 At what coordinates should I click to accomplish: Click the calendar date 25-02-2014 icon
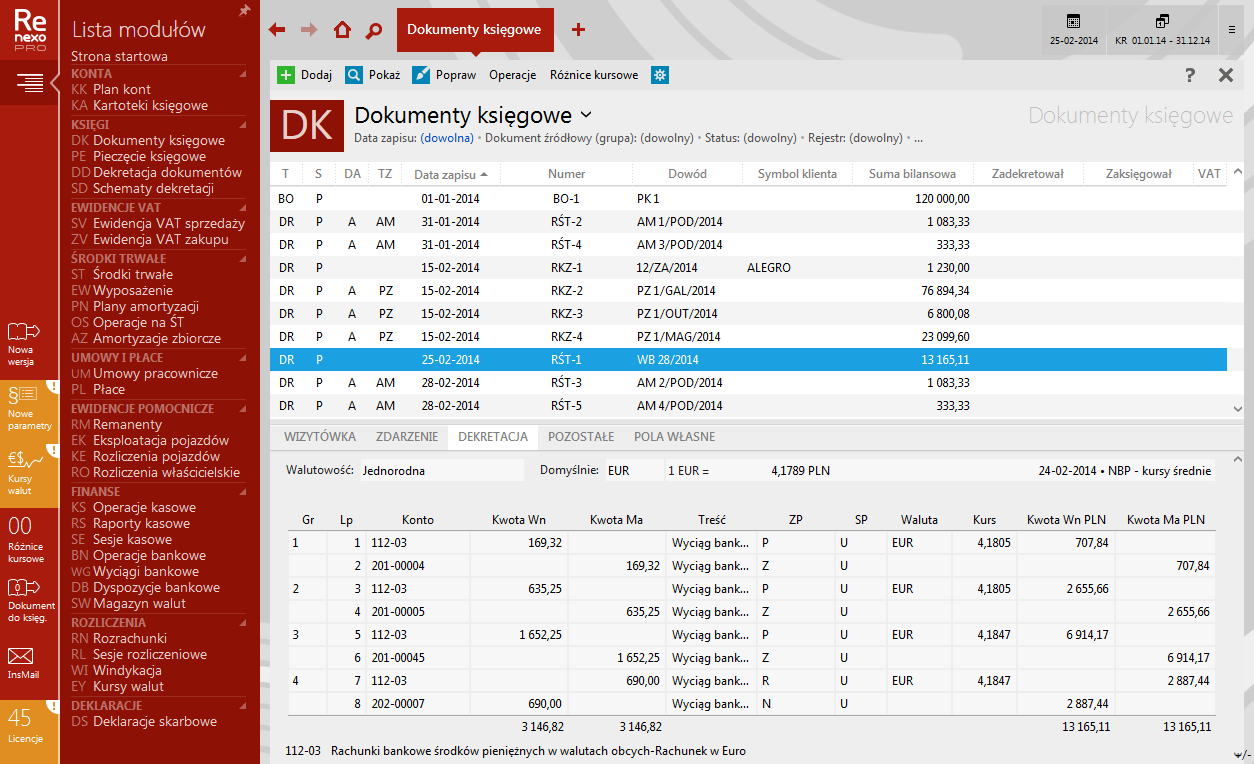(1073, 29)
